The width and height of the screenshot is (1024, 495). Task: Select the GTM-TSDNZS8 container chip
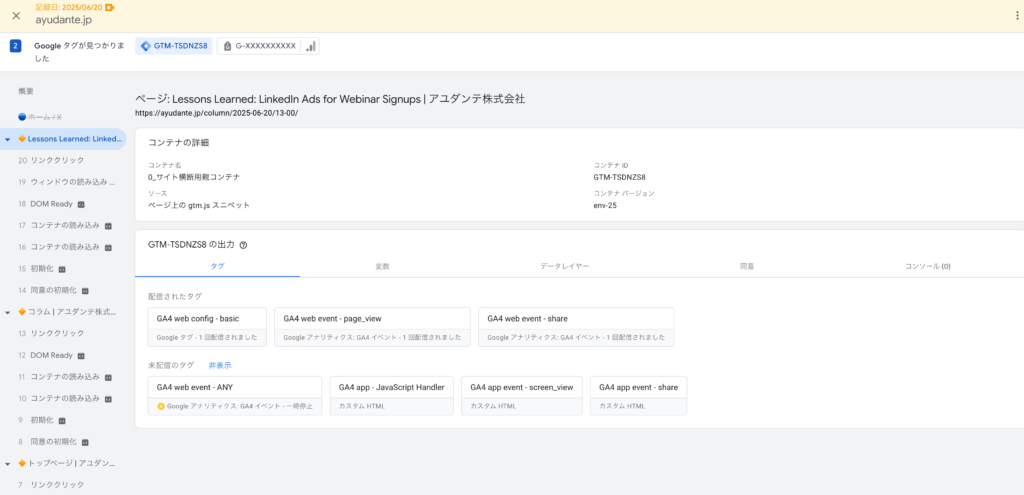[x=174, y=46]
